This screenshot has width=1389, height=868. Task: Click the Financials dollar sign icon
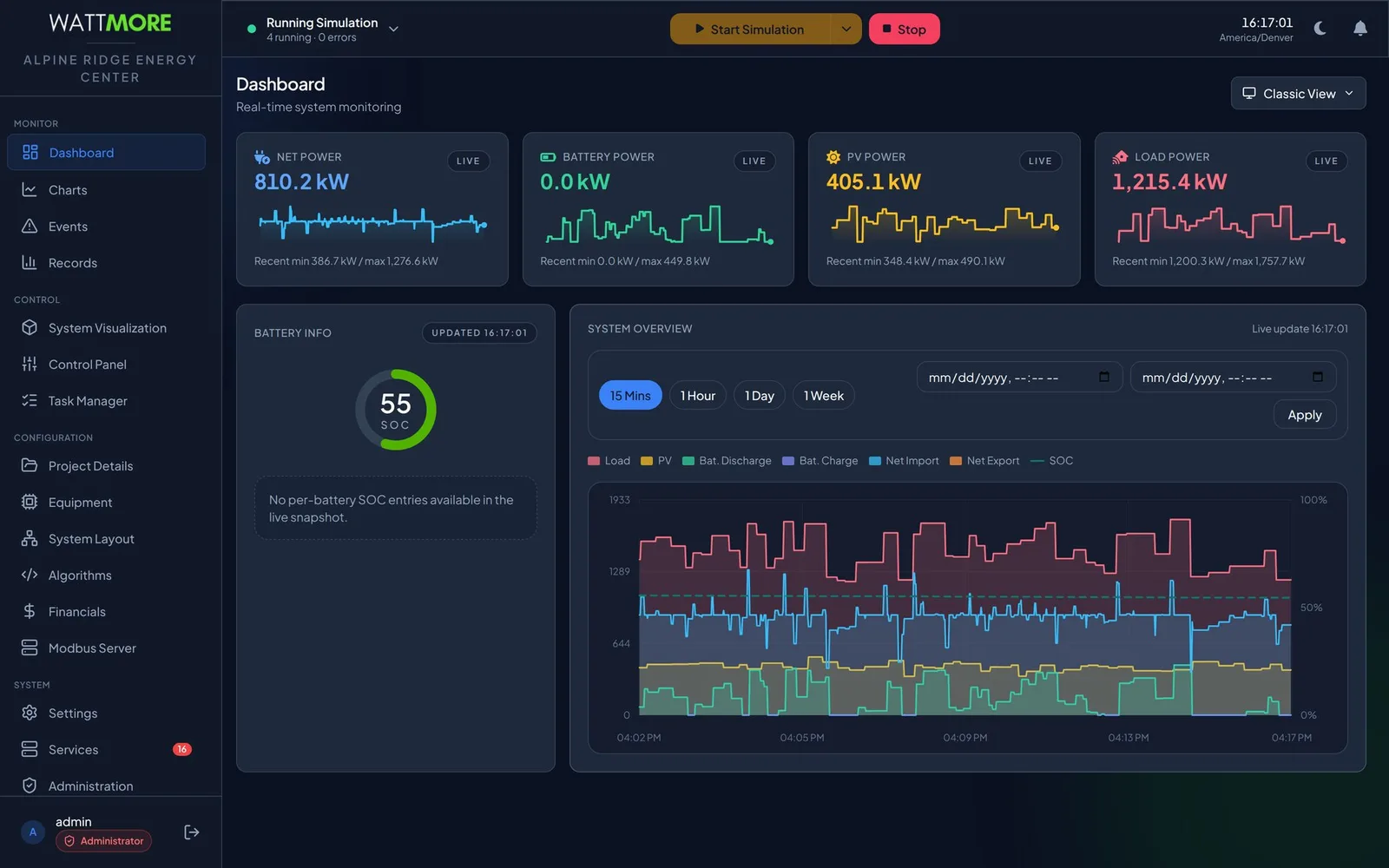[30, 611]
